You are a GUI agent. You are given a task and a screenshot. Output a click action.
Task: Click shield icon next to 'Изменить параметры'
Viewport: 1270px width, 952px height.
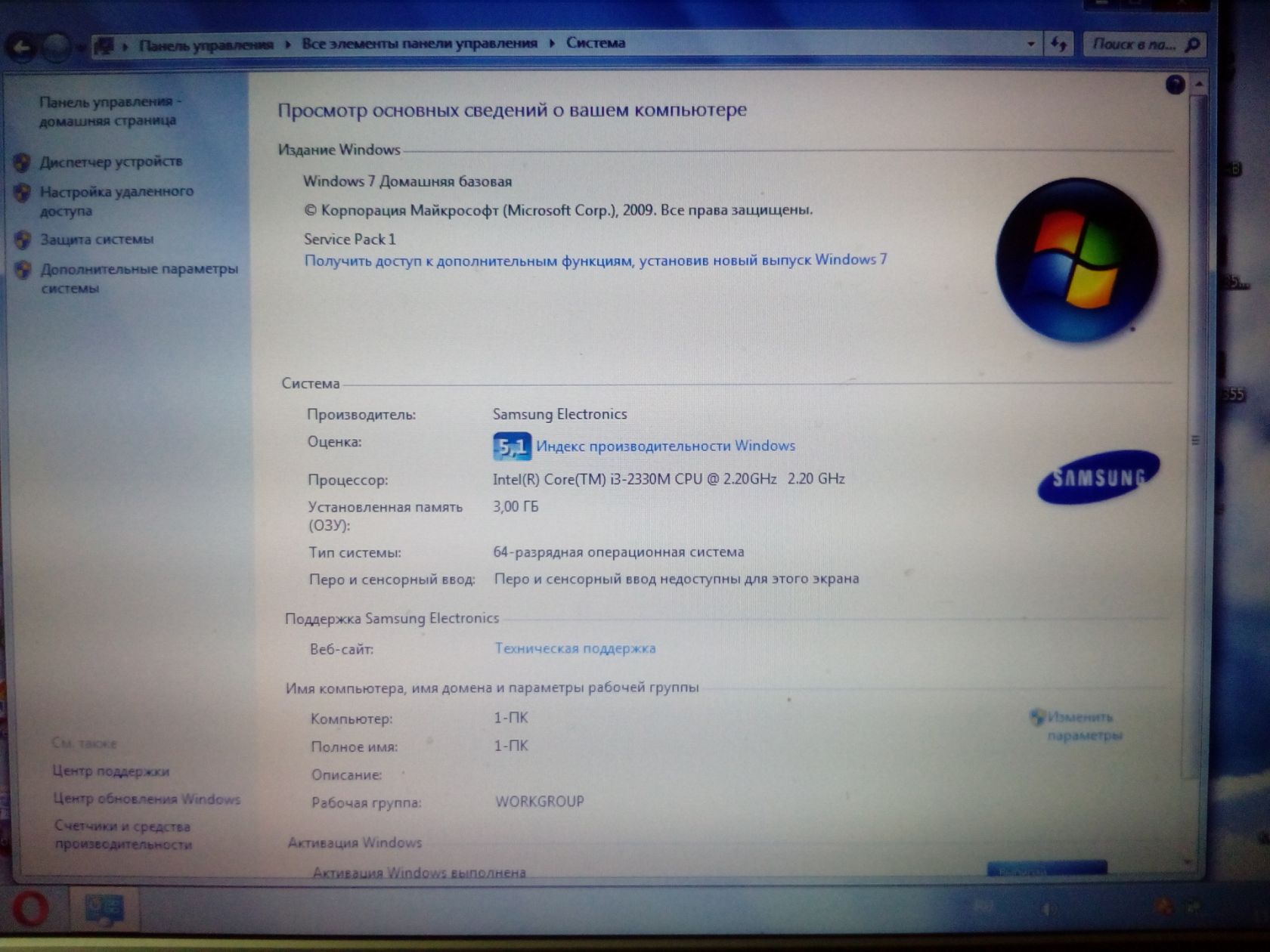coord(1037,717)
